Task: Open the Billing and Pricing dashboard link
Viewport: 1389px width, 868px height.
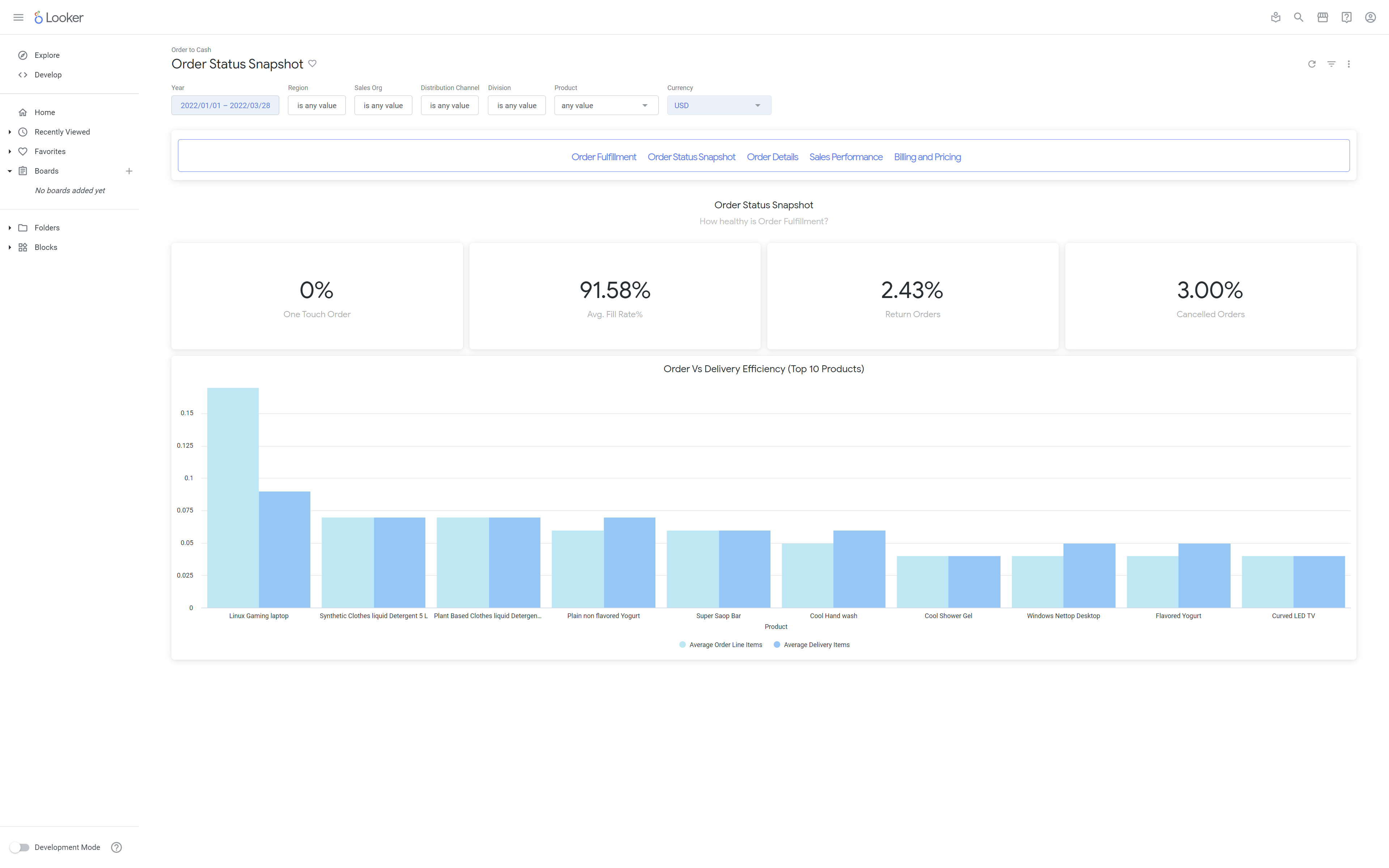Action: (x=927, y=157)
